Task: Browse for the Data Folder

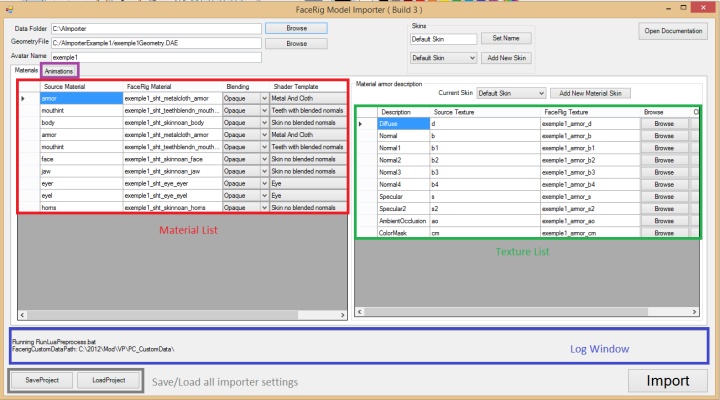Action: (296, 28)
